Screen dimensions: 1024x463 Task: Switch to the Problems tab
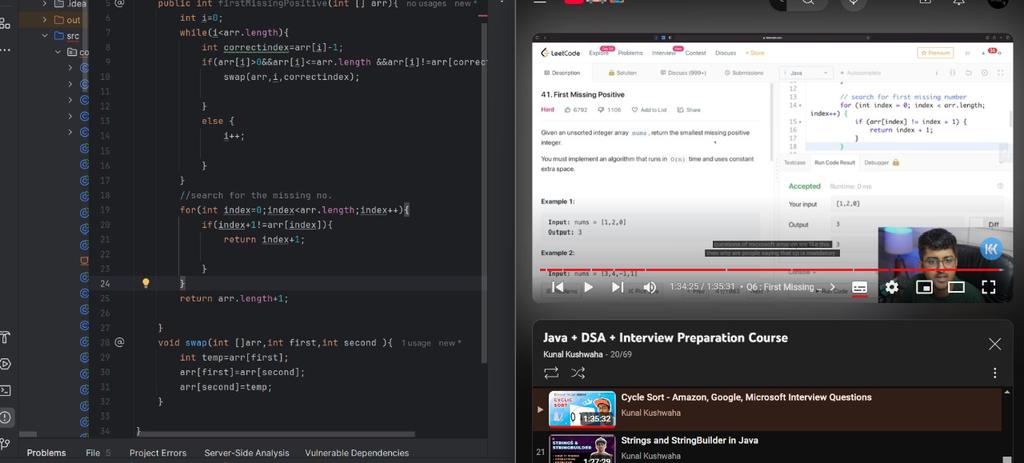[x=46, y=453]
